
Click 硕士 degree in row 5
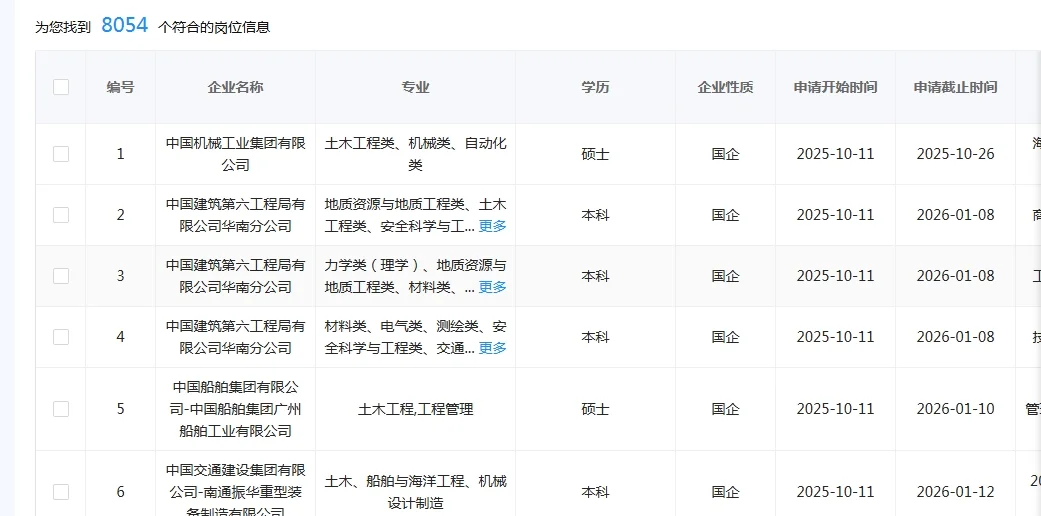point(596,409)
